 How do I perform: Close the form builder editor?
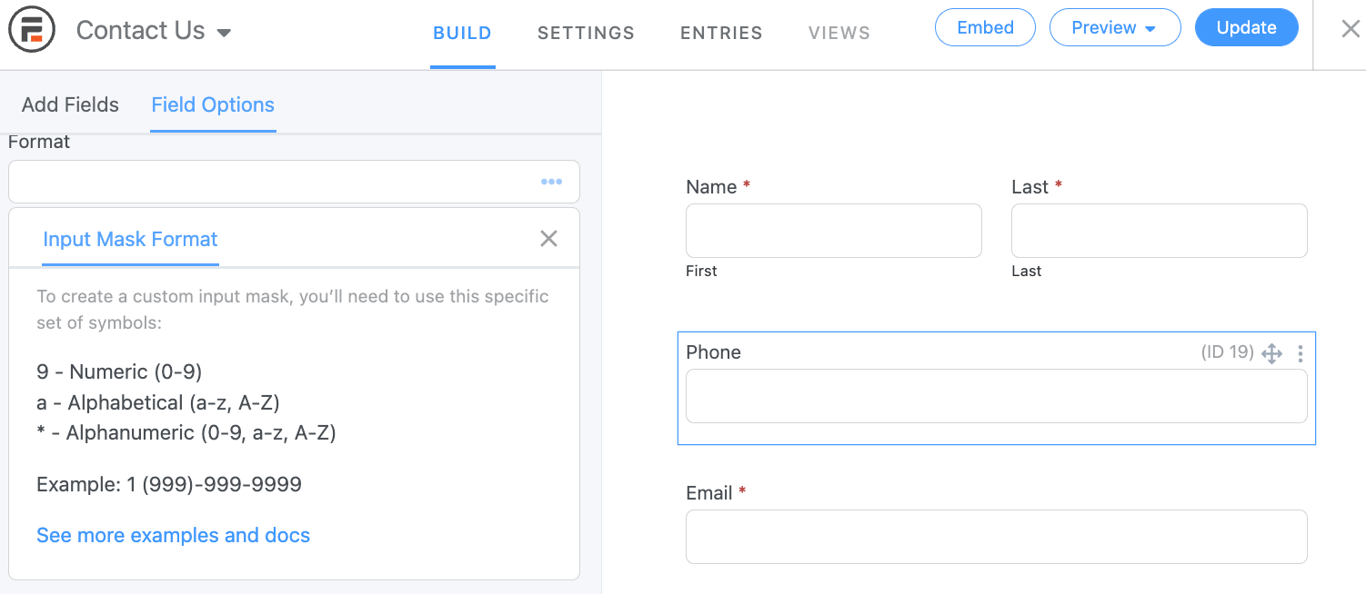tap(1349, 27)
